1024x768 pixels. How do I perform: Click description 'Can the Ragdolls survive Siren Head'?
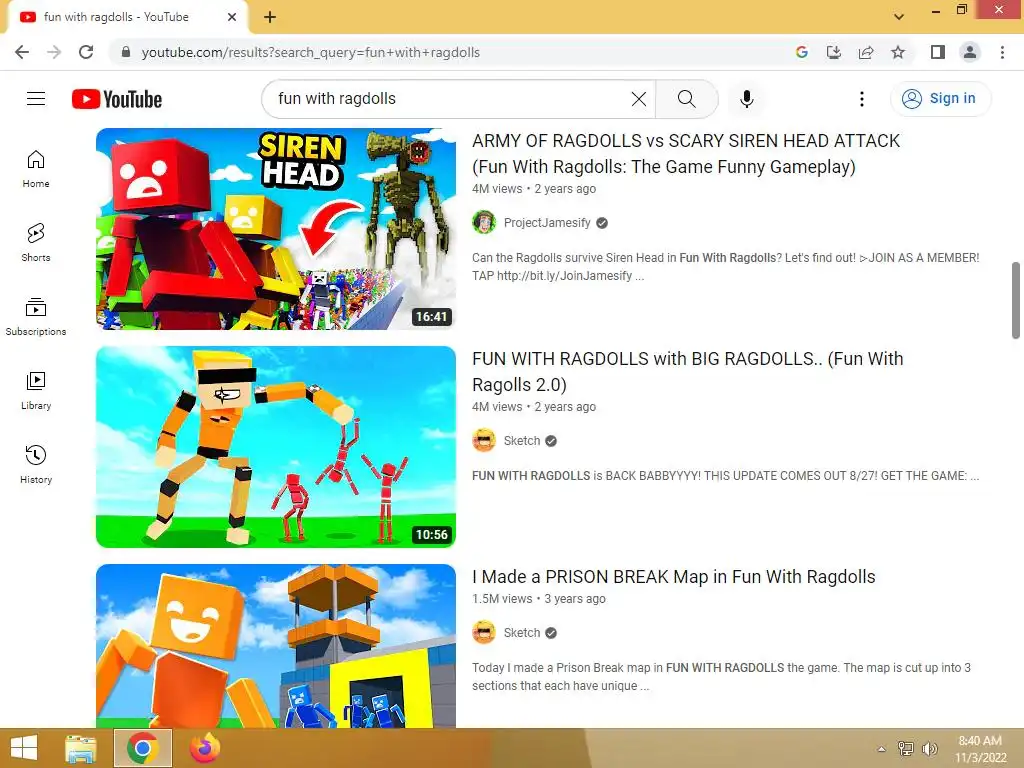[726, 266]
